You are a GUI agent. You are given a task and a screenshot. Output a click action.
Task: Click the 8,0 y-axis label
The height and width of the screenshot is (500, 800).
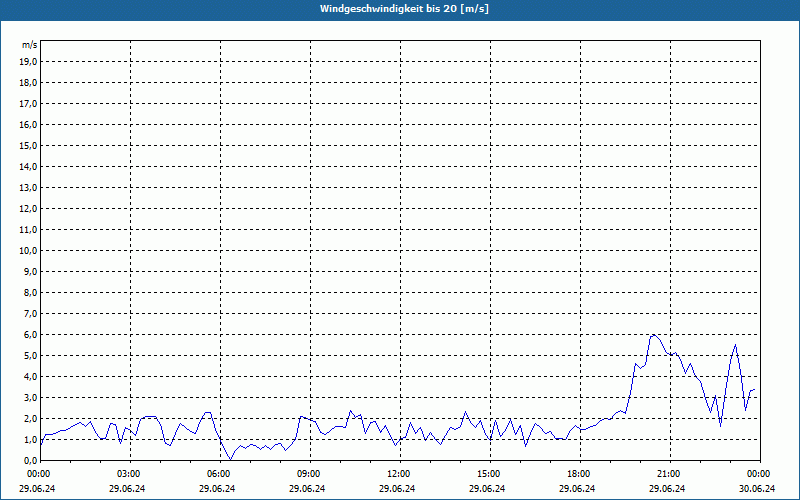click(x=31, y=292)
